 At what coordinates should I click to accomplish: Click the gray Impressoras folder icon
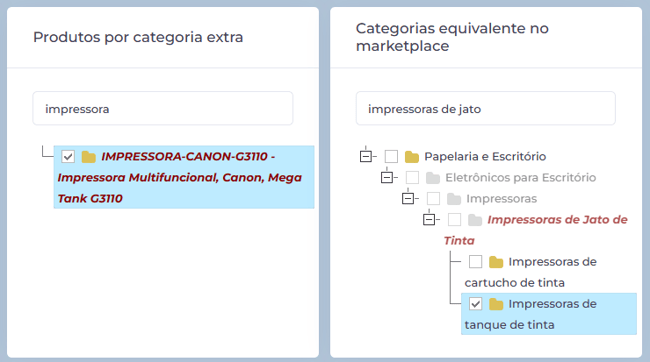(454, 199)
